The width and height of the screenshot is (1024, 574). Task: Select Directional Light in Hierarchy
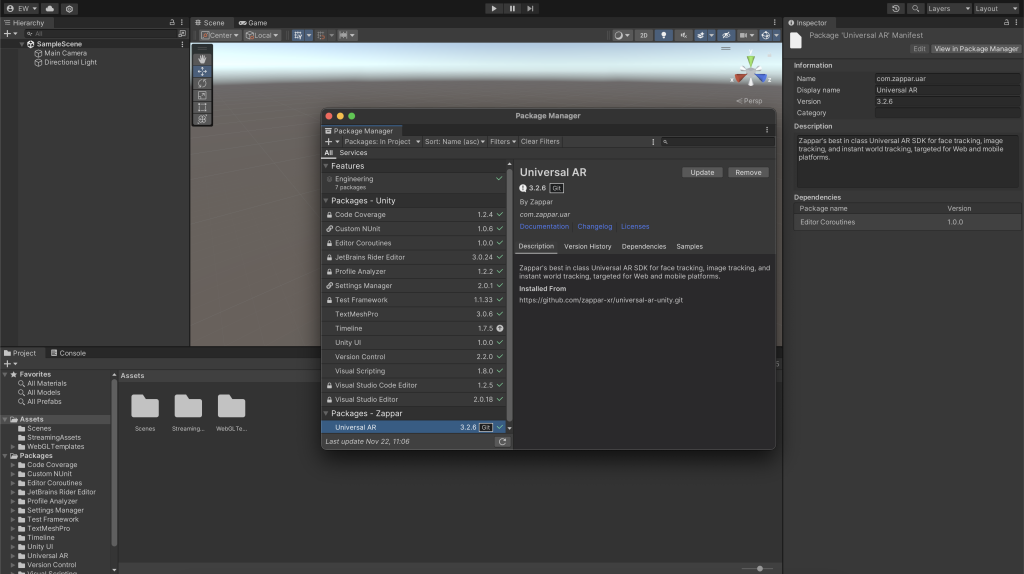pos(70,63)
